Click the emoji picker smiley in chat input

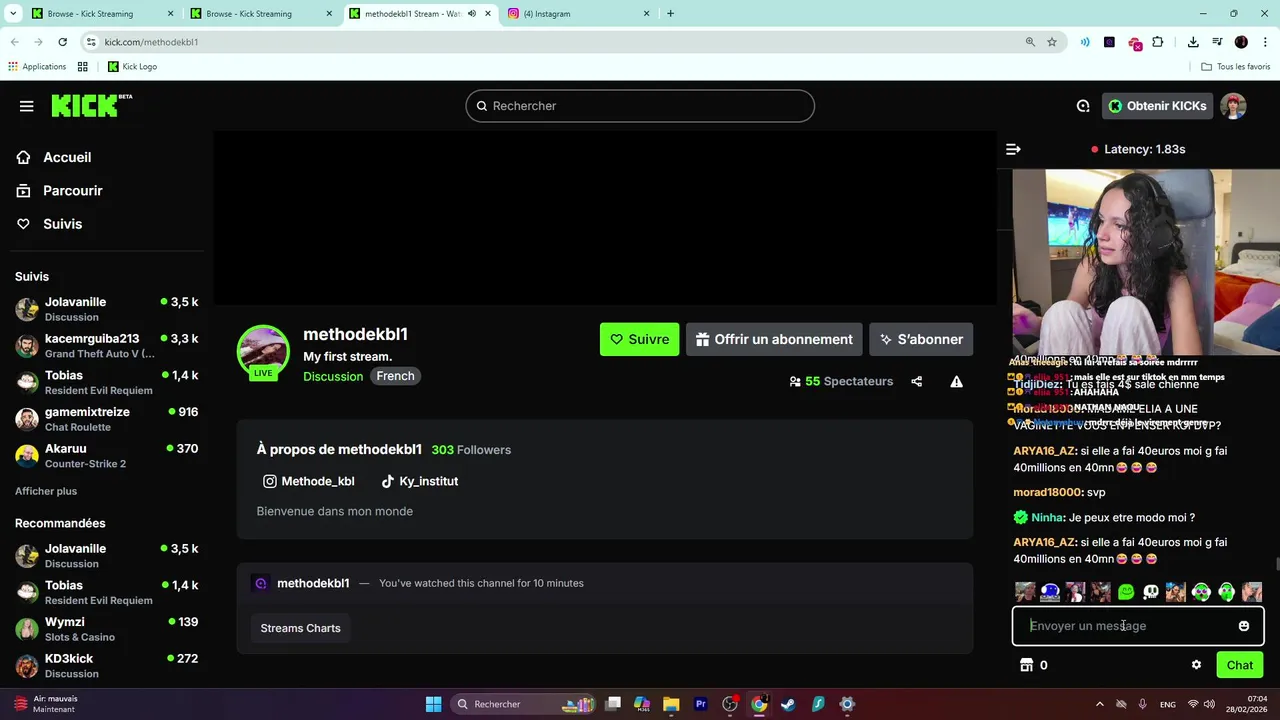[1244, 626]
